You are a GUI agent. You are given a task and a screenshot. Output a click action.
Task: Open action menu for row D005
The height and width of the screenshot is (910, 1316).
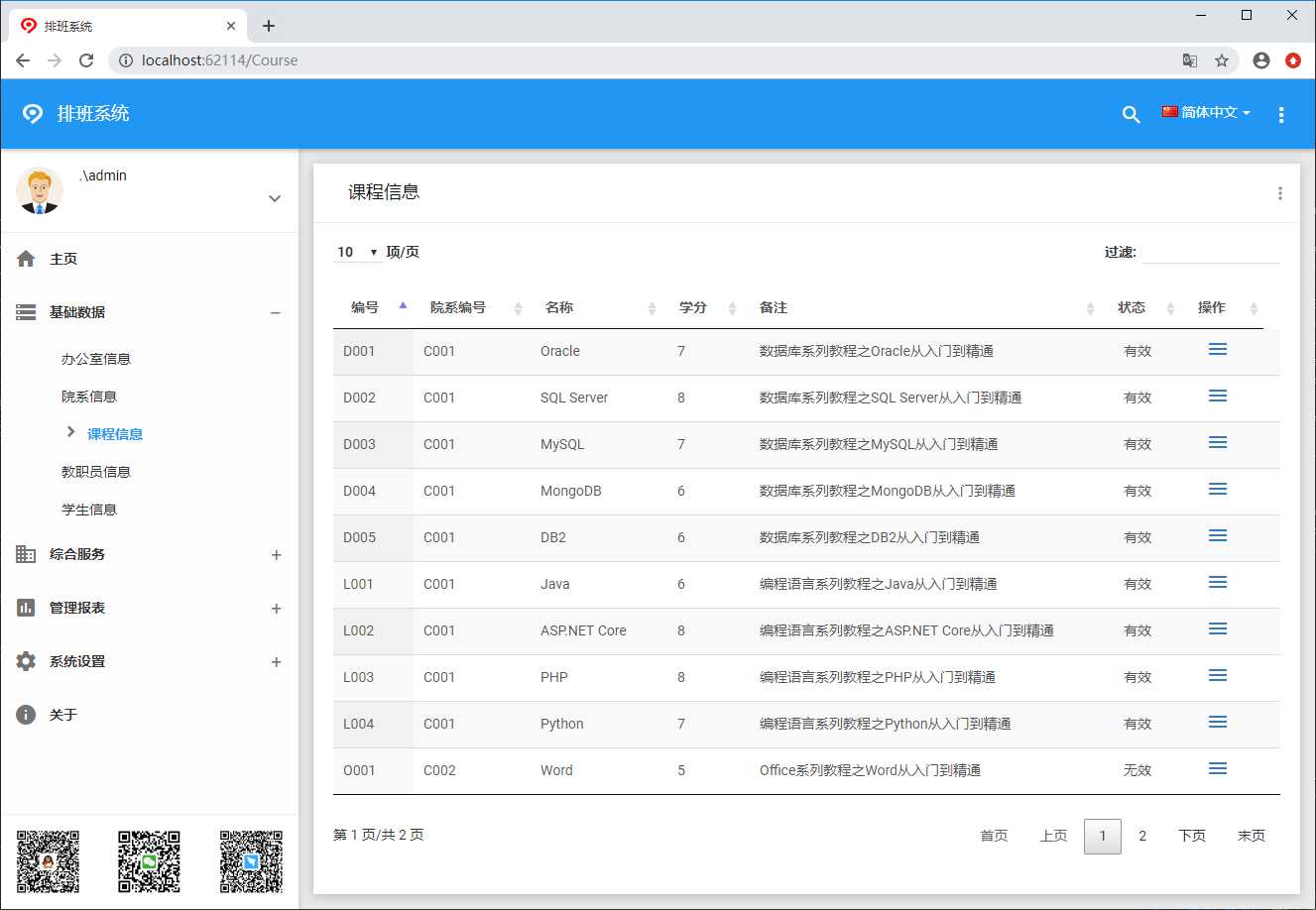click(1218, 536)
